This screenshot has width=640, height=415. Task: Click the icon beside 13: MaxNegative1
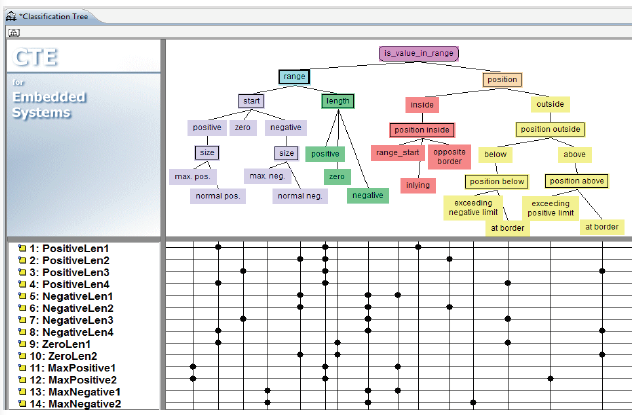(x=22, y=391)
